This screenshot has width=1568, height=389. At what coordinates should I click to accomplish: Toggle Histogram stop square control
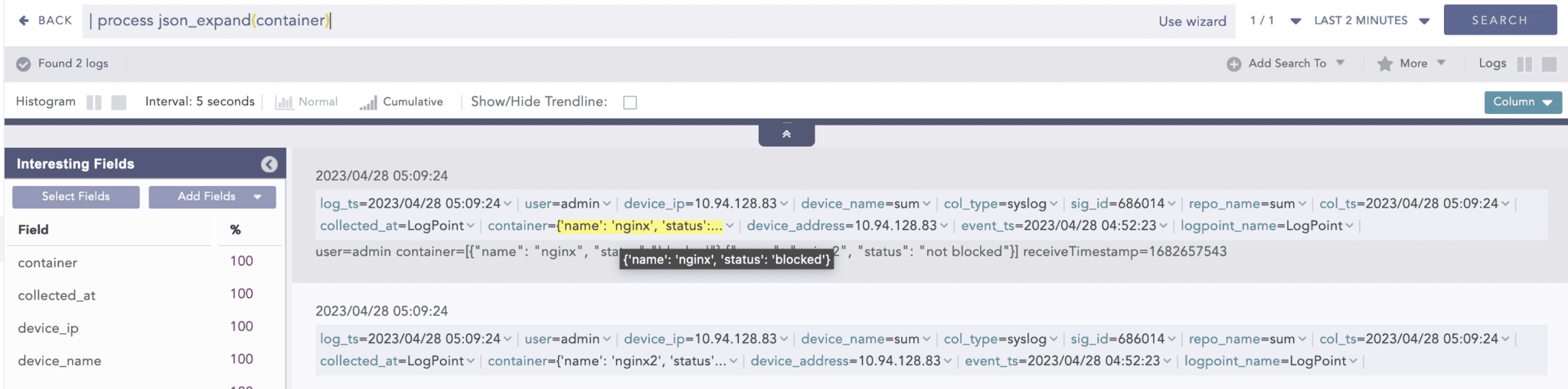pos(119,103)
